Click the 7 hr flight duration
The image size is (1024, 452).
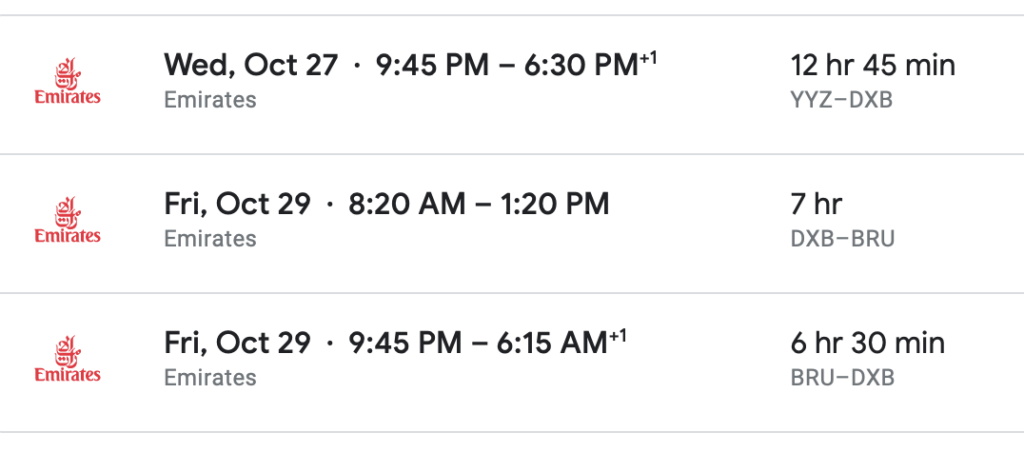pyautogui.click(x=816, y=204)
